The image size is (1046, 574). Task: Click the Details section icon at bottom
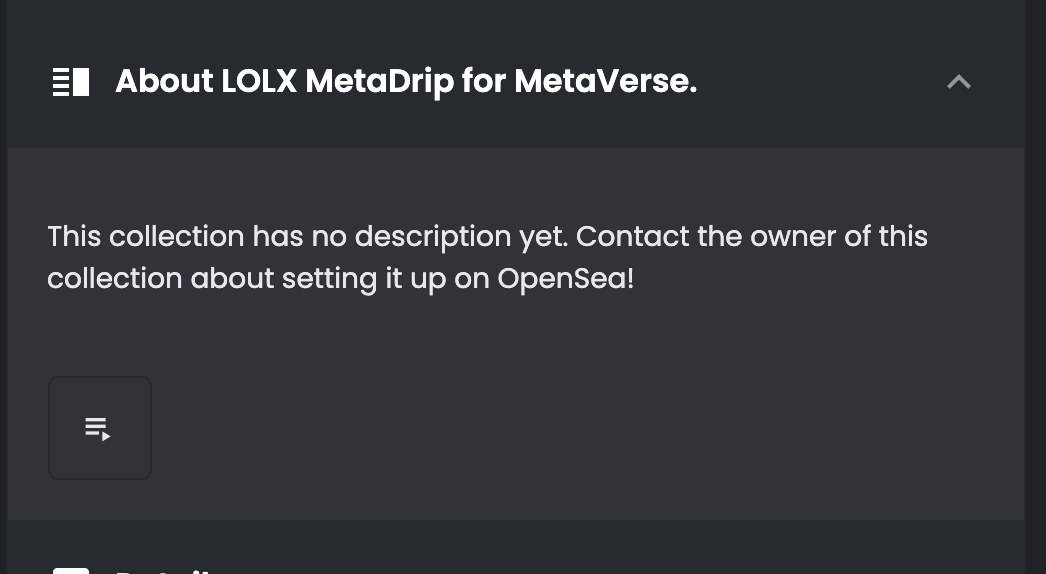click(71, 569)
